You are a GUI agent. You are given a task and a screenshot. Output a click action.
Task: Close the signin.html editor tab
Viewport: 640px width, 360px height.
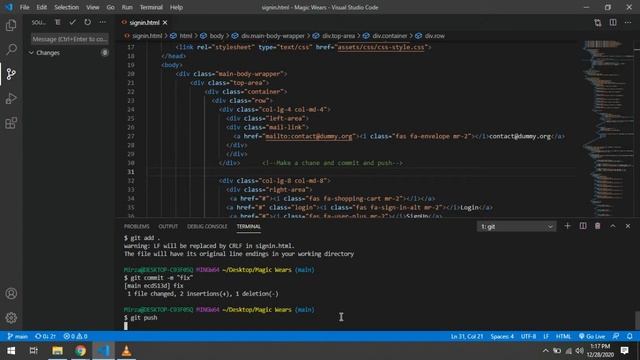(x=165, y=23)
